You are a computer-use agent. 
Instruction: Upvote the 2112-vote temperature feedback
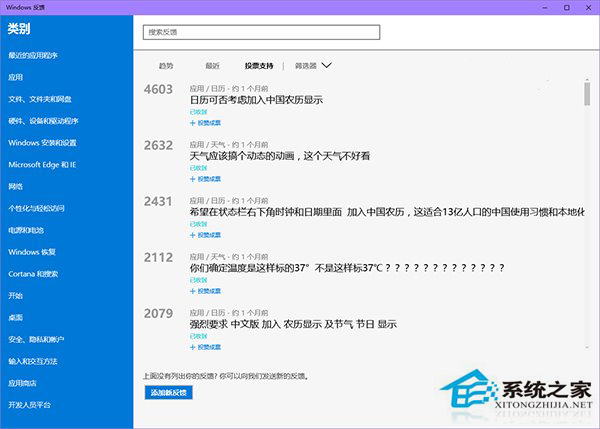[x=205, y=291]
